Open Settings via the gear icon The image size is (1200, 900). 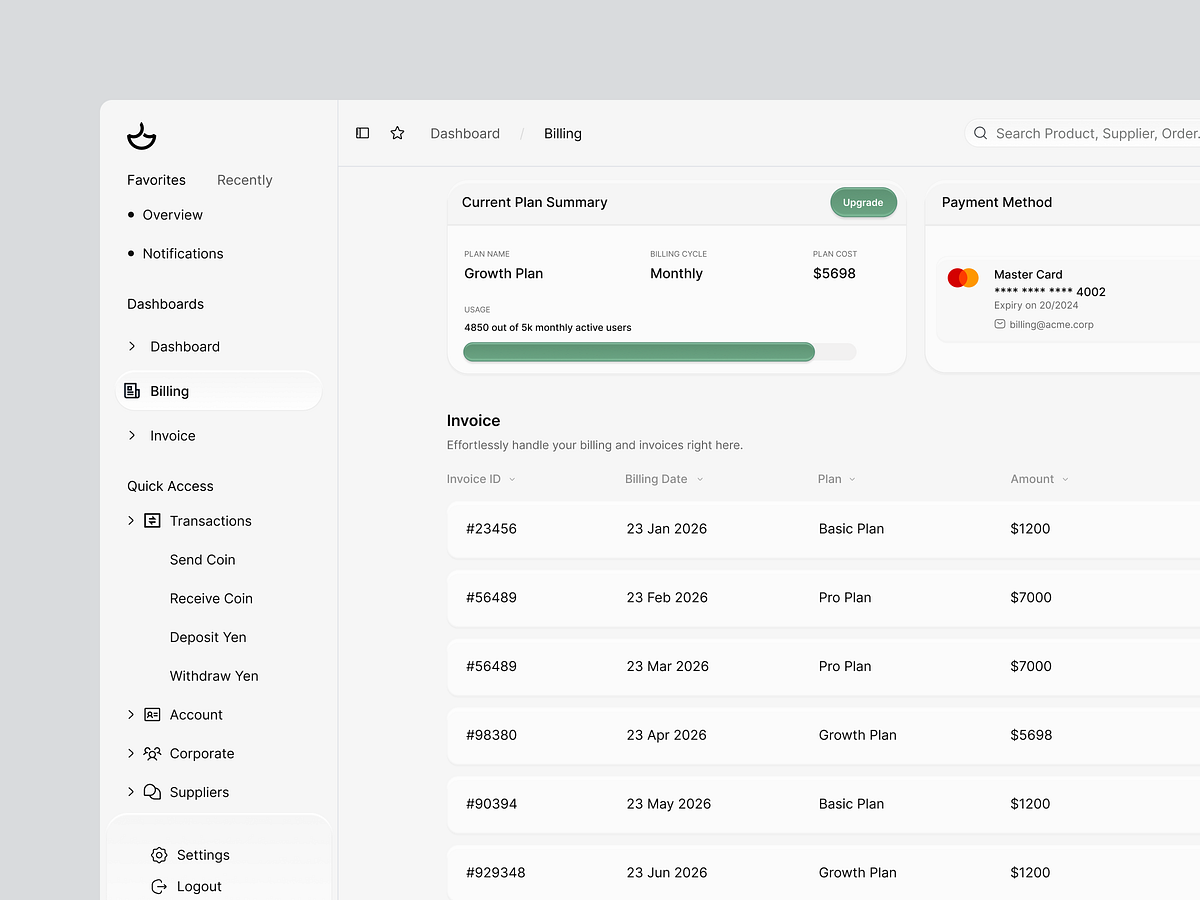pyautogui.click(x=158, y=855)
